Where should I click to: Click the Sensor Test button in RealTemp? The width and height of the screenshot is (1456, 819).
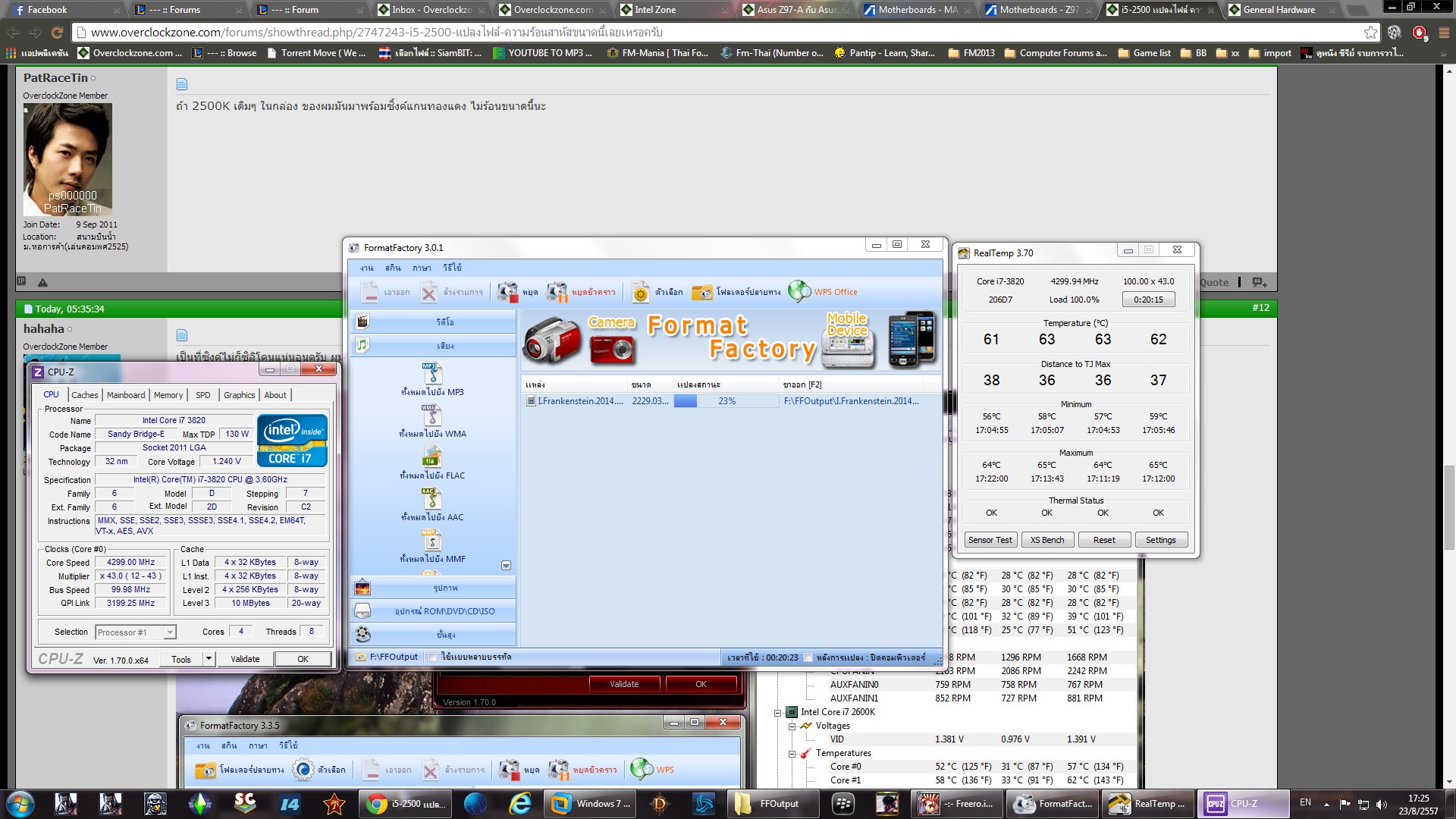[990, 540]
